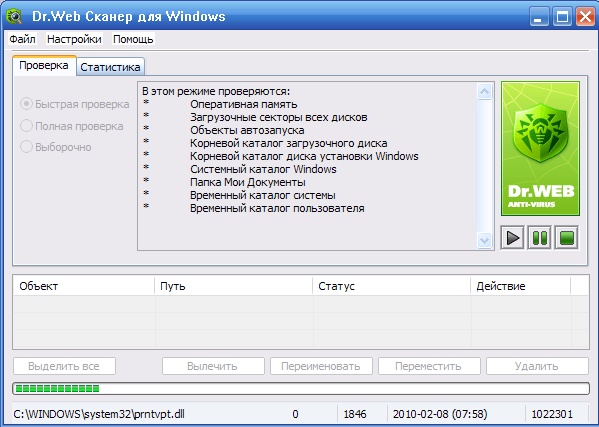
Task: Close the Dr.Web scanner window
Action: tap(585, 17)
